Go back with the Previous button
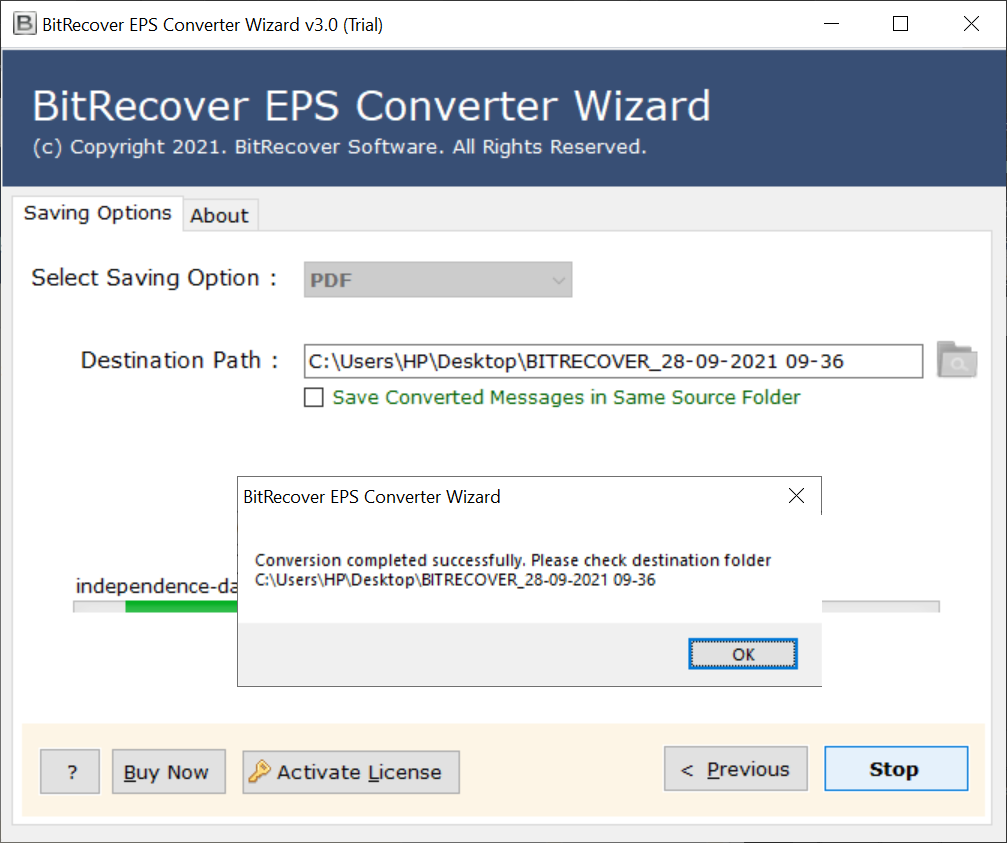This screenshot has width=1007, height=843. click(736, 769)
